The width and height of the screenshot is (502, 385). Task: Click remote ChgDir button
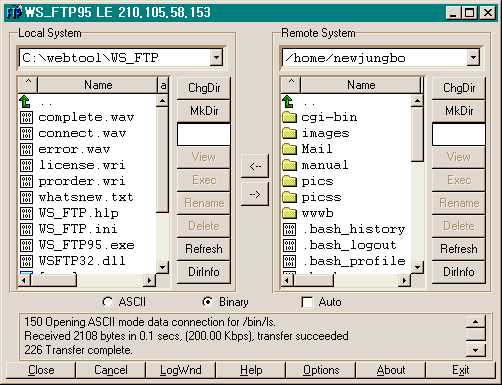[459, 88]
